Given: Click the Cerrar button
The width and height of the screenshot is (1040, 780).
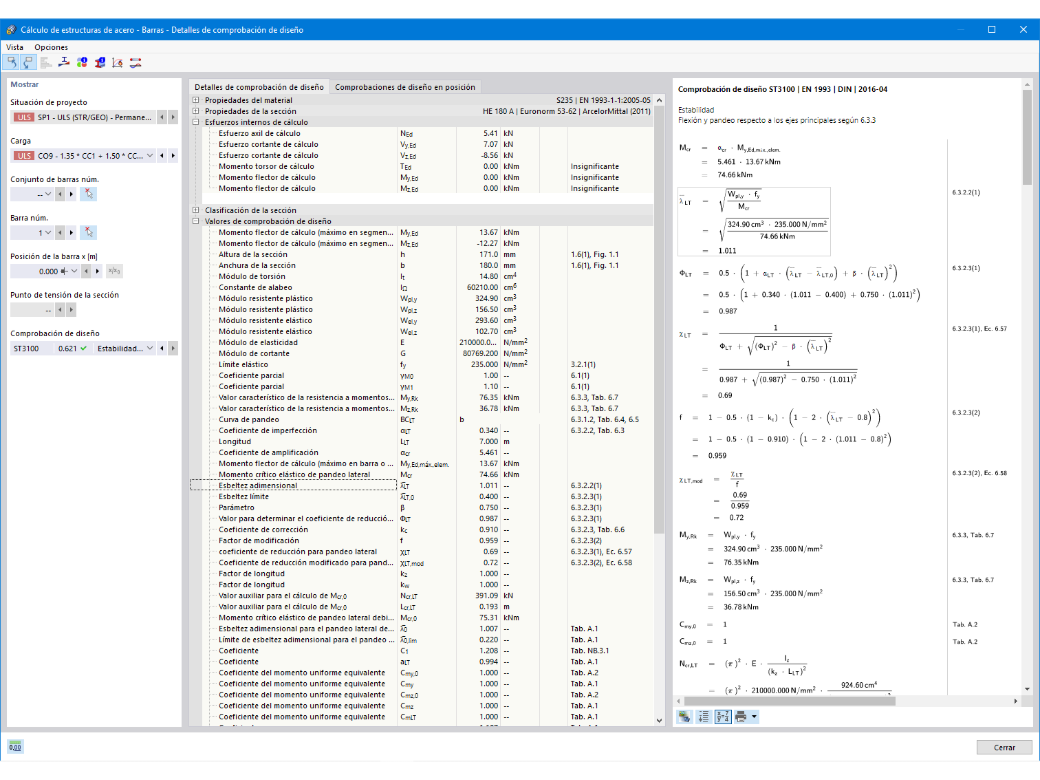Looking at the screenshot, I should click(1004, 747).
